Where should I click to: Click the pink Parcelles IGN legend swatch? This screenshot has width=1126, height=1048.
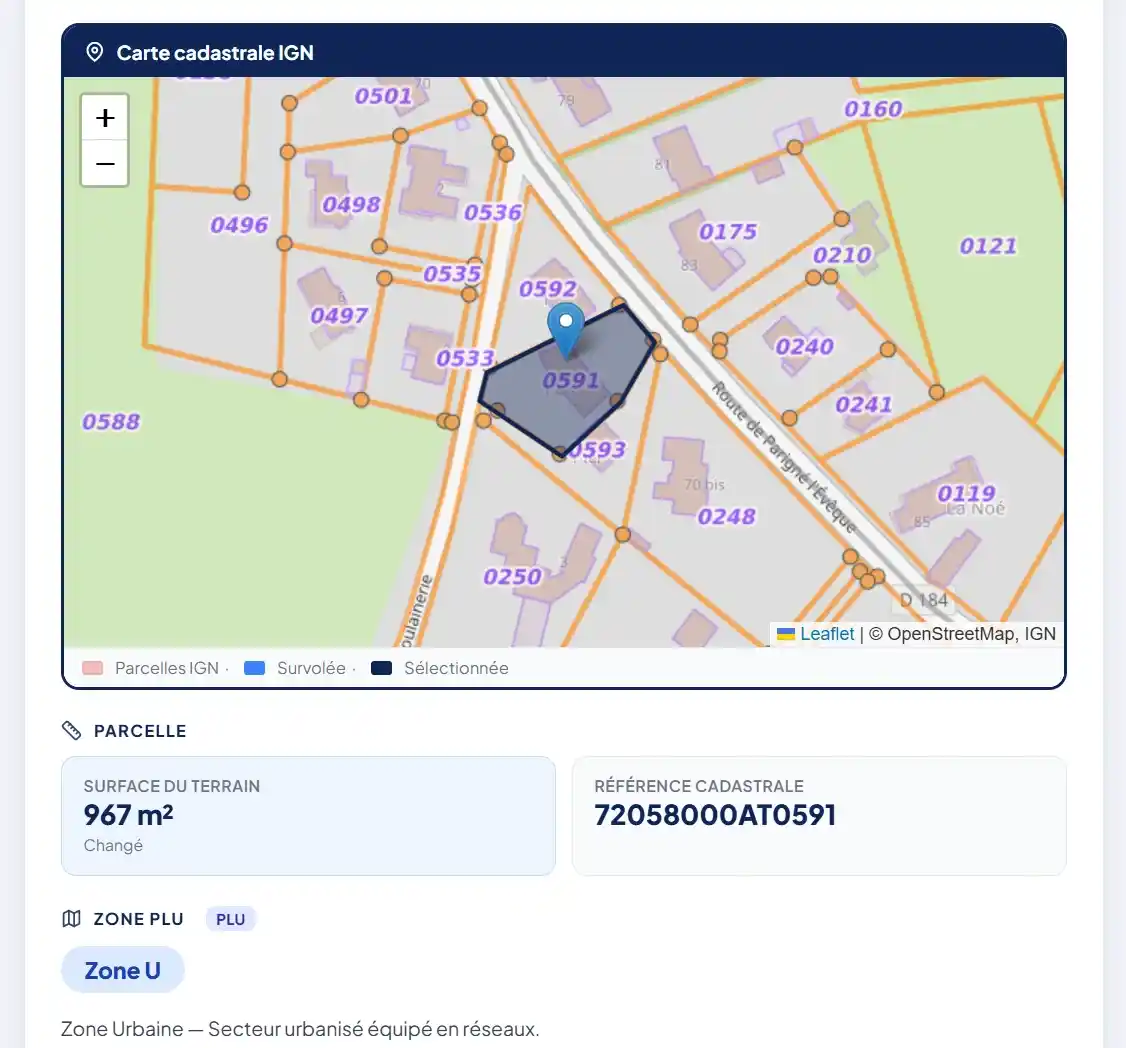93,668
